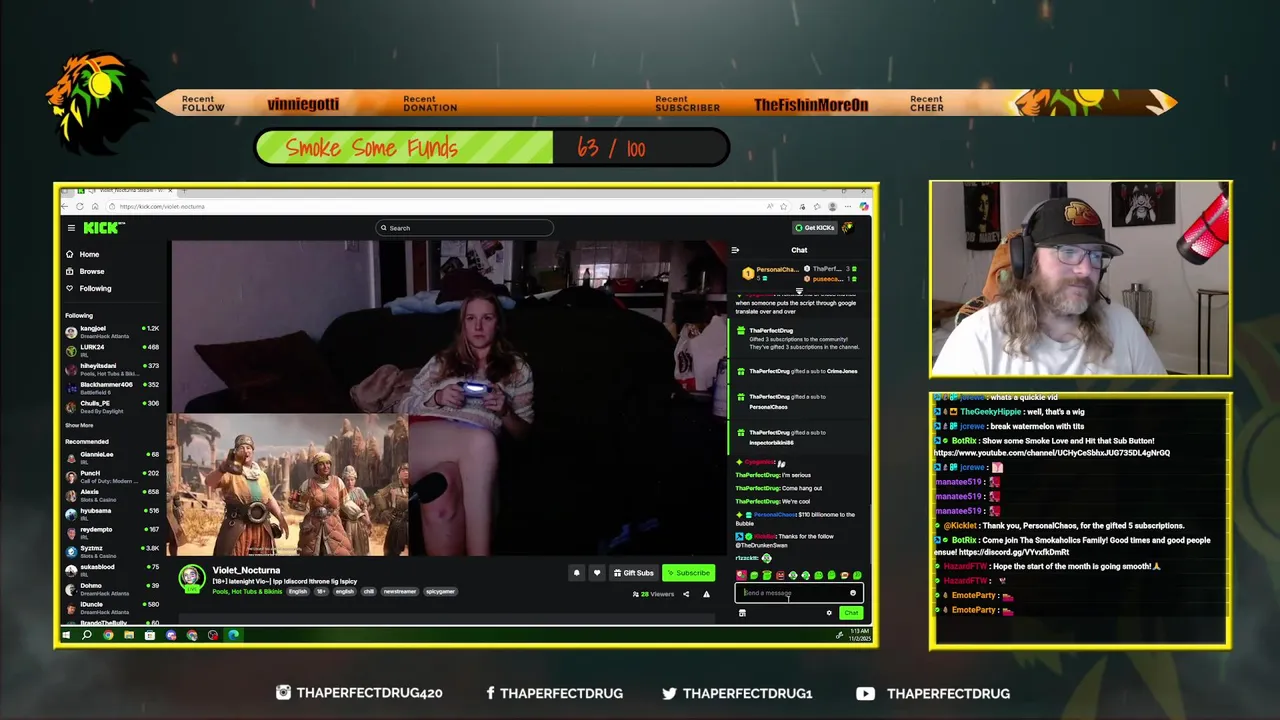
Task: Open Microsoft Store from the taskbar
Action: click(x=150, y=635)
